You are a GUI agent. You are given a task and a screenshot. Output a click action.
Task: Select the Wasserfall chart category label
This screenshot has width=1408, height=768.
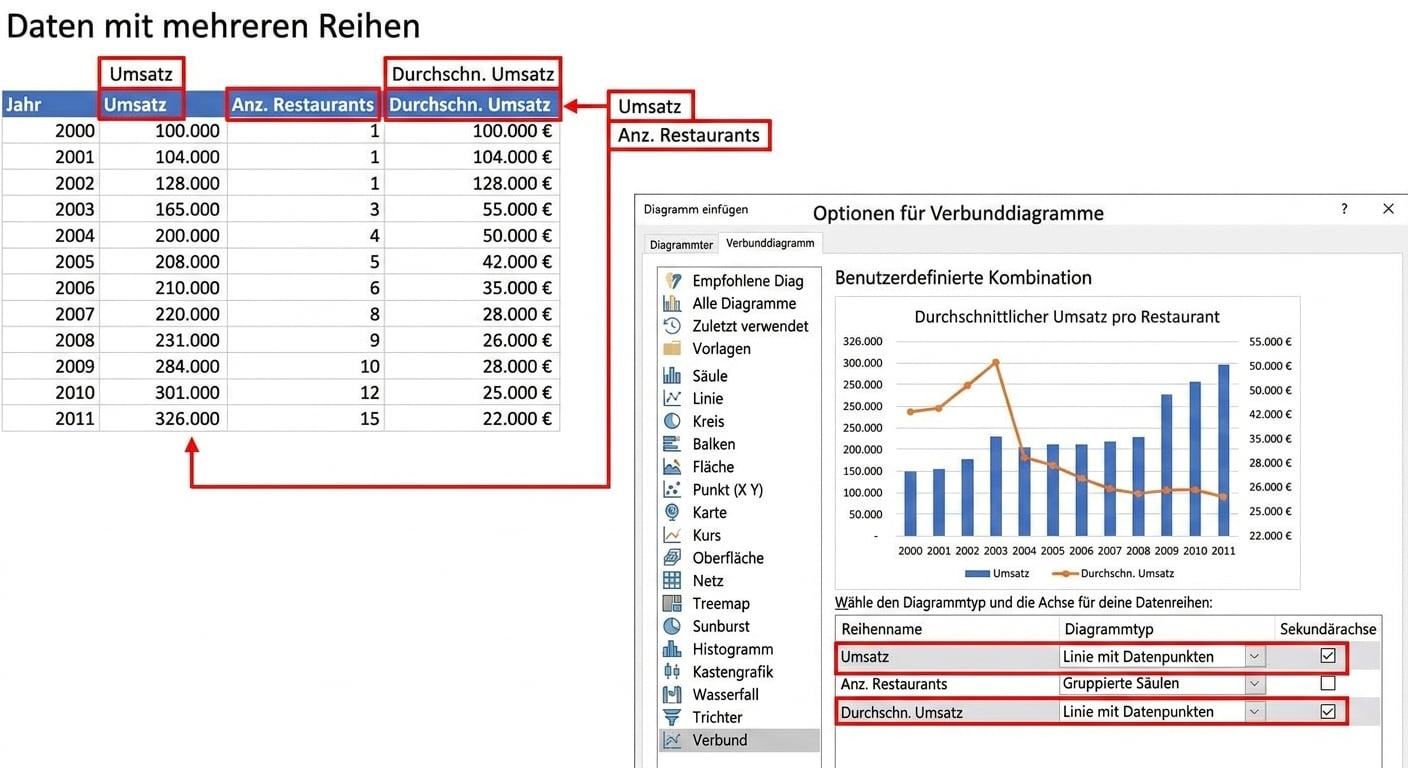pos(726,694)
